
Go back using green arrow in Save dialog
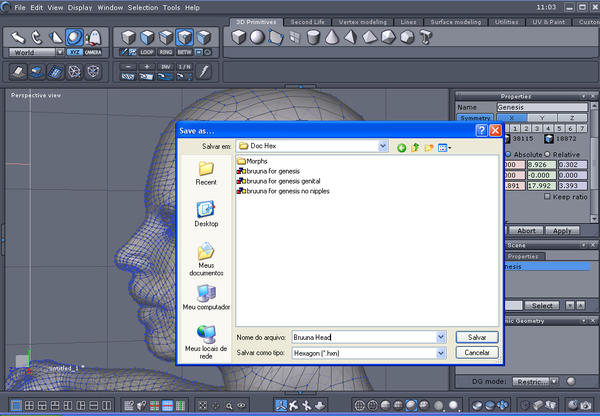pyautogui.click(x=401, y=148)
